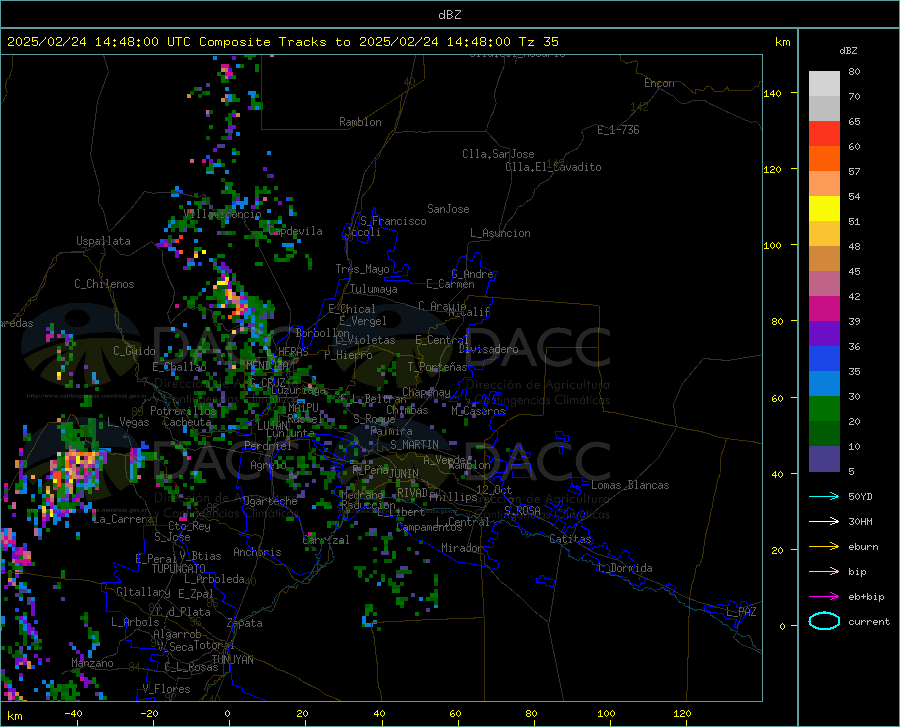The image size is (900, 727).
Task: Click the 'Villavicencio' map label
Action: (x=222, y=214)
